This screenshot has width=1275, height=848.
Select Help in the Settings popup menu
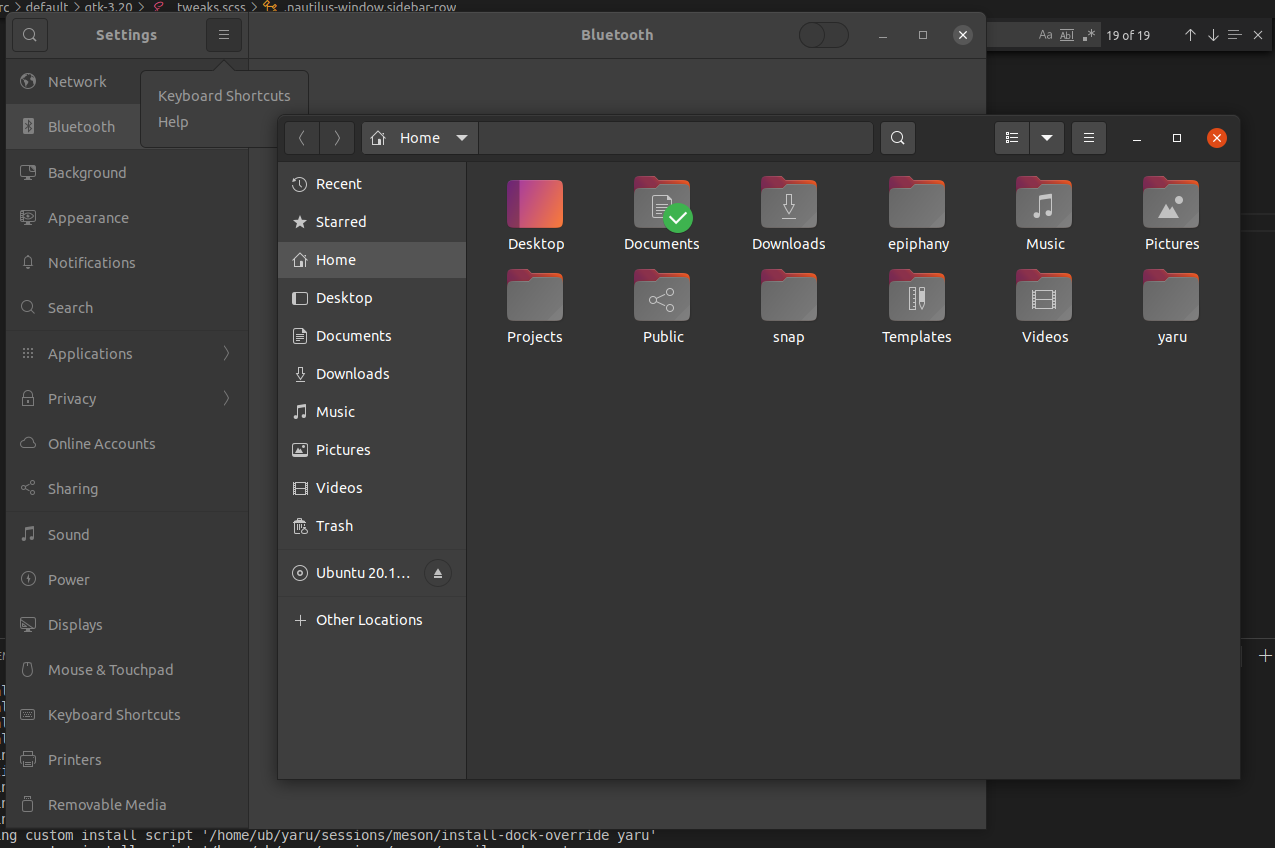click(173, 122)
